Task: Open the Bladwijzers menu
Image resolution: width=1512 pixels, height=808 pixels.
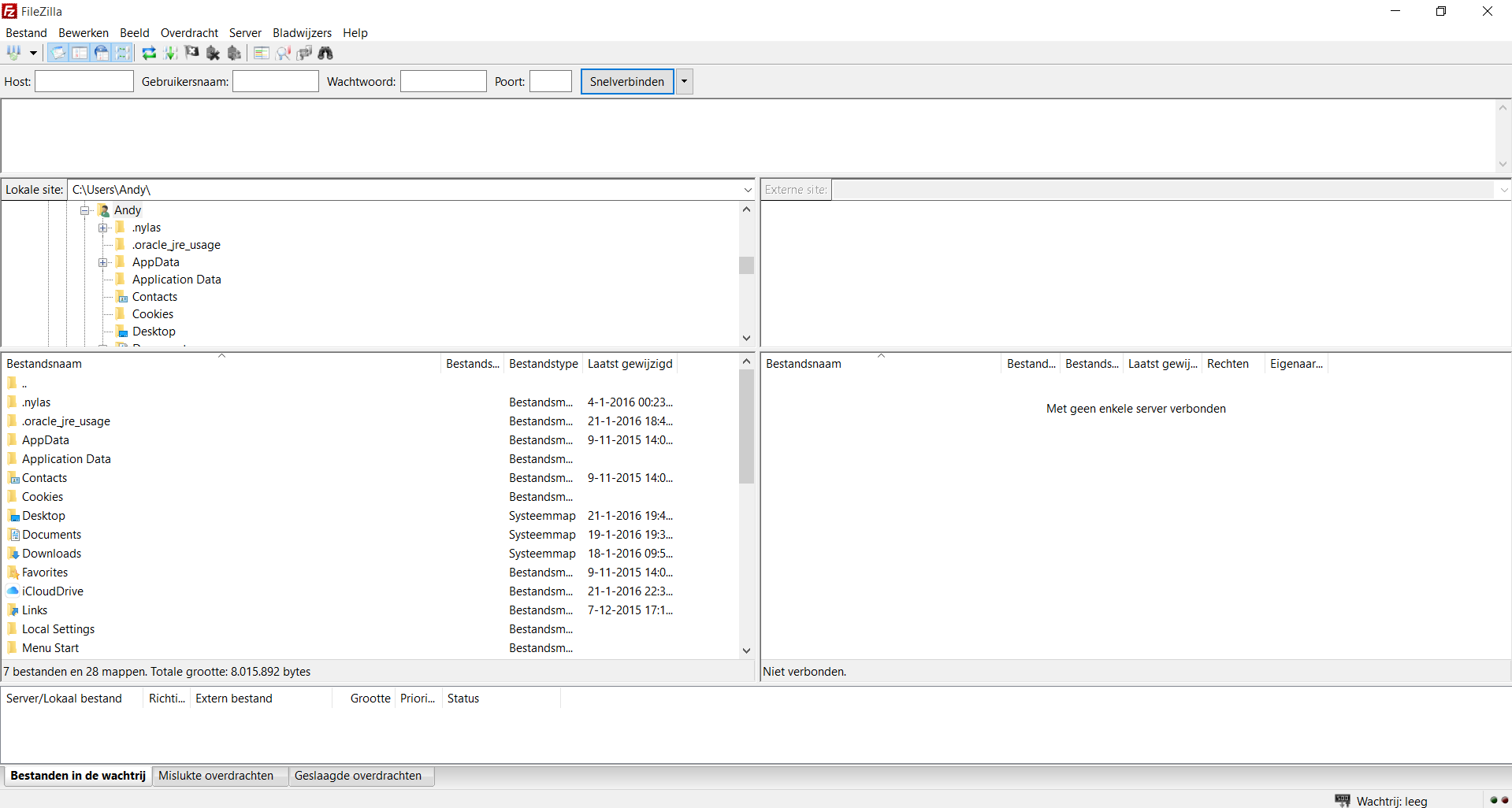Action: [x=302, y=33]
